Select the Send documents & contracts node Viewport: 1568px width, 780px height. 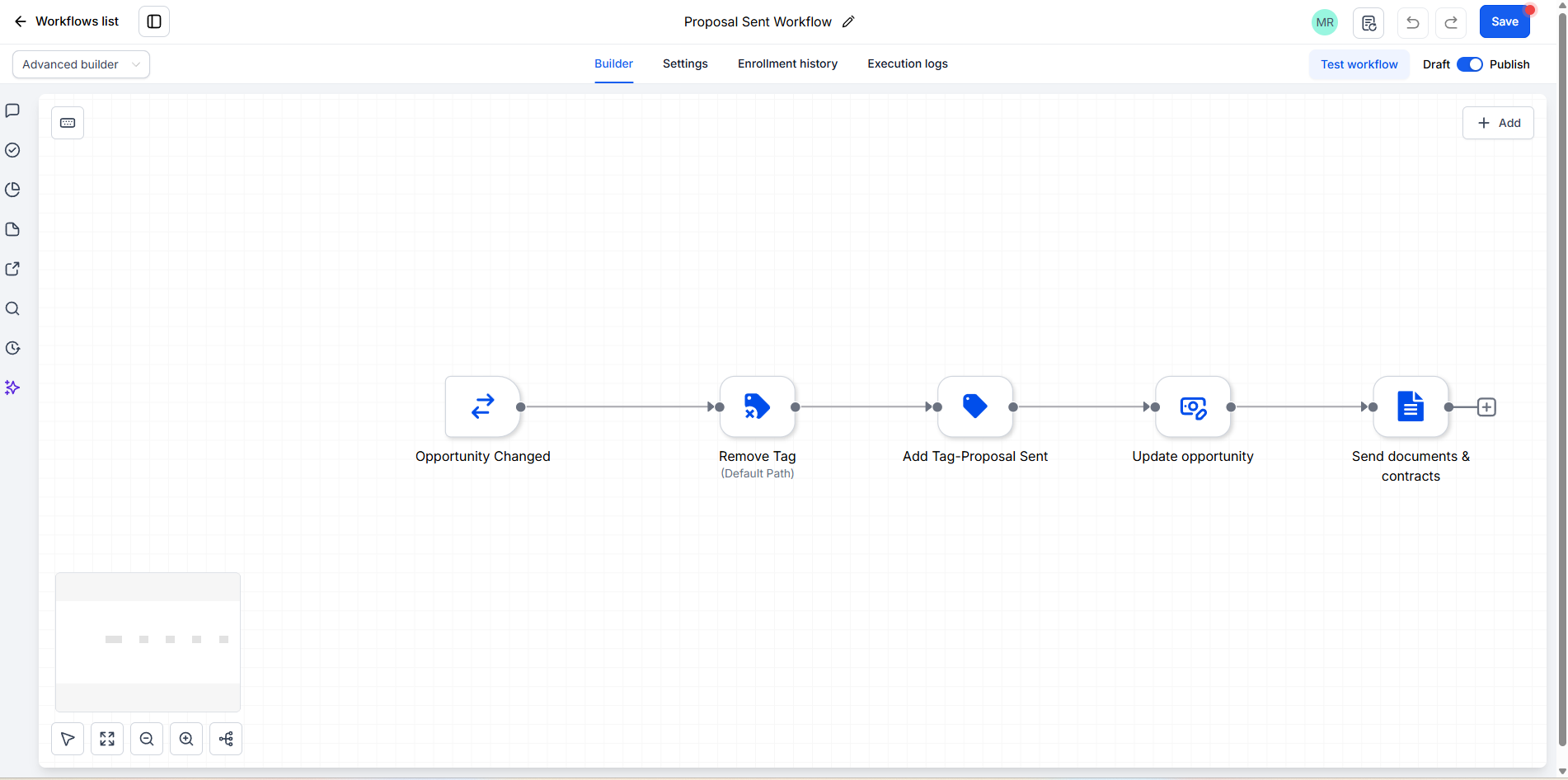[x=1411, y=406]
